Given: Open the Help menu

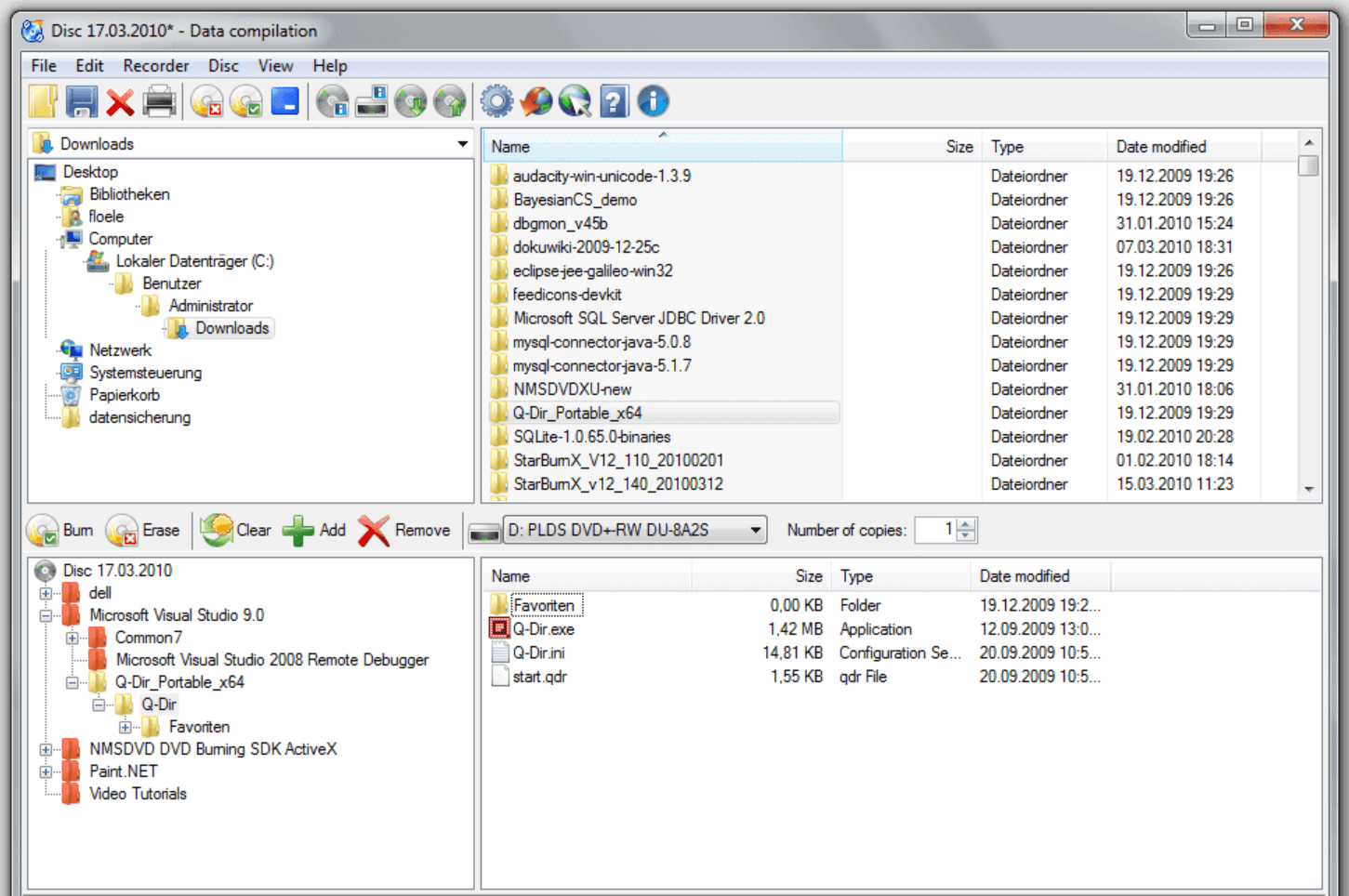Looking at the screenshot, I should click(330, 66).
